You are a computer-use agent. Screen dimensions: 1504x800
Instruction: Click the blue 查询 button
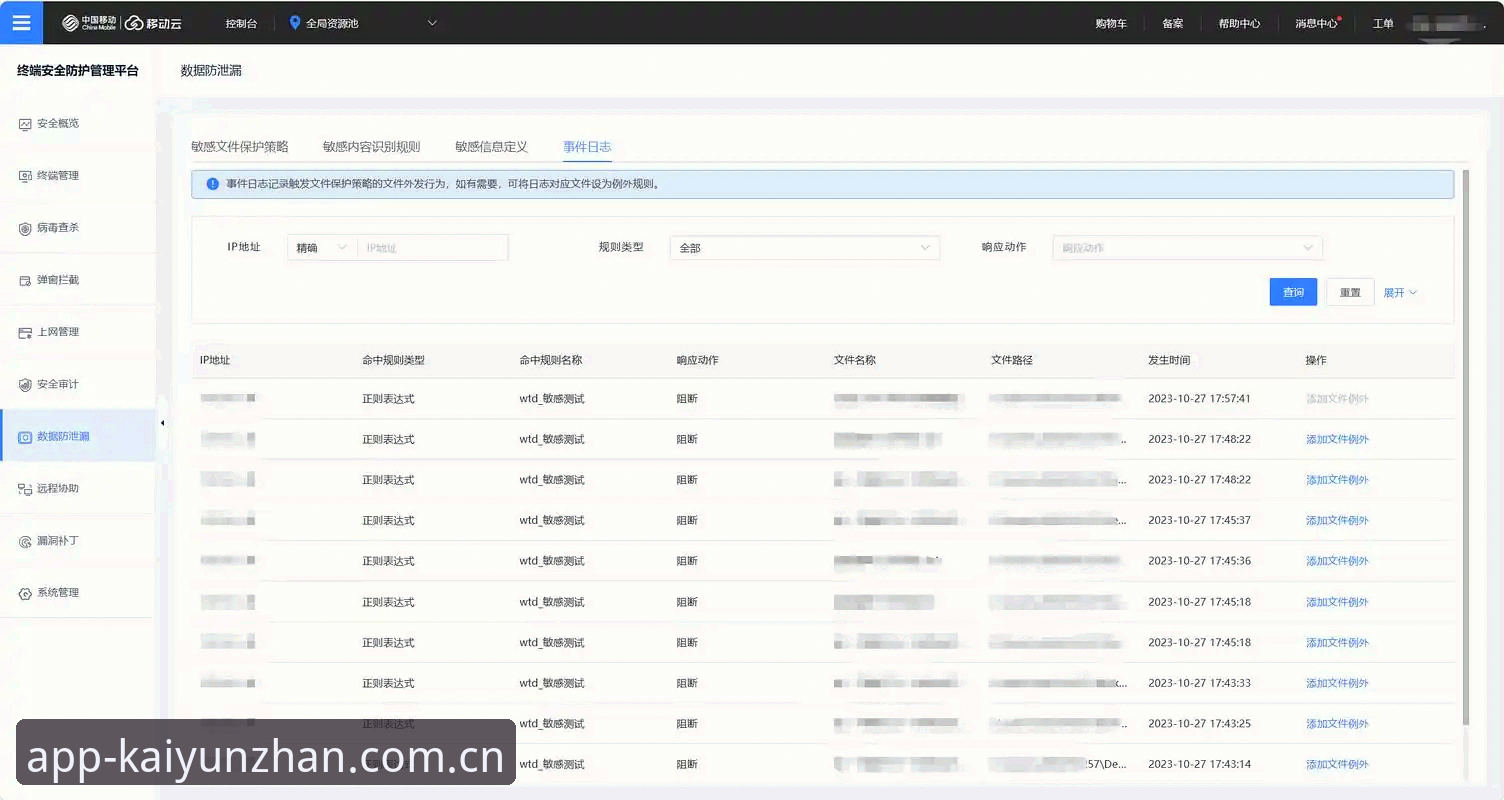tap(1293, 292)
